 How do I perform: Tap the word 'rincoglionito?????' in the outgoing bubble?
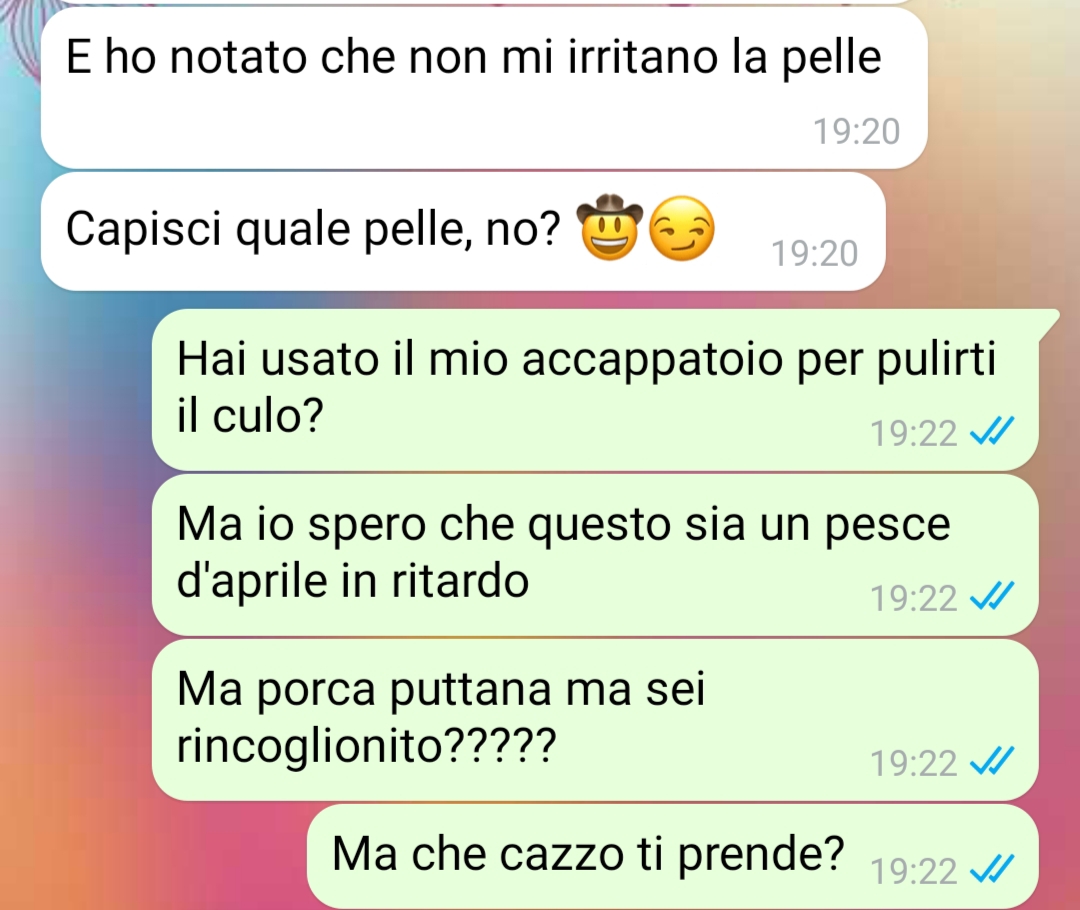tap(366, 747)
